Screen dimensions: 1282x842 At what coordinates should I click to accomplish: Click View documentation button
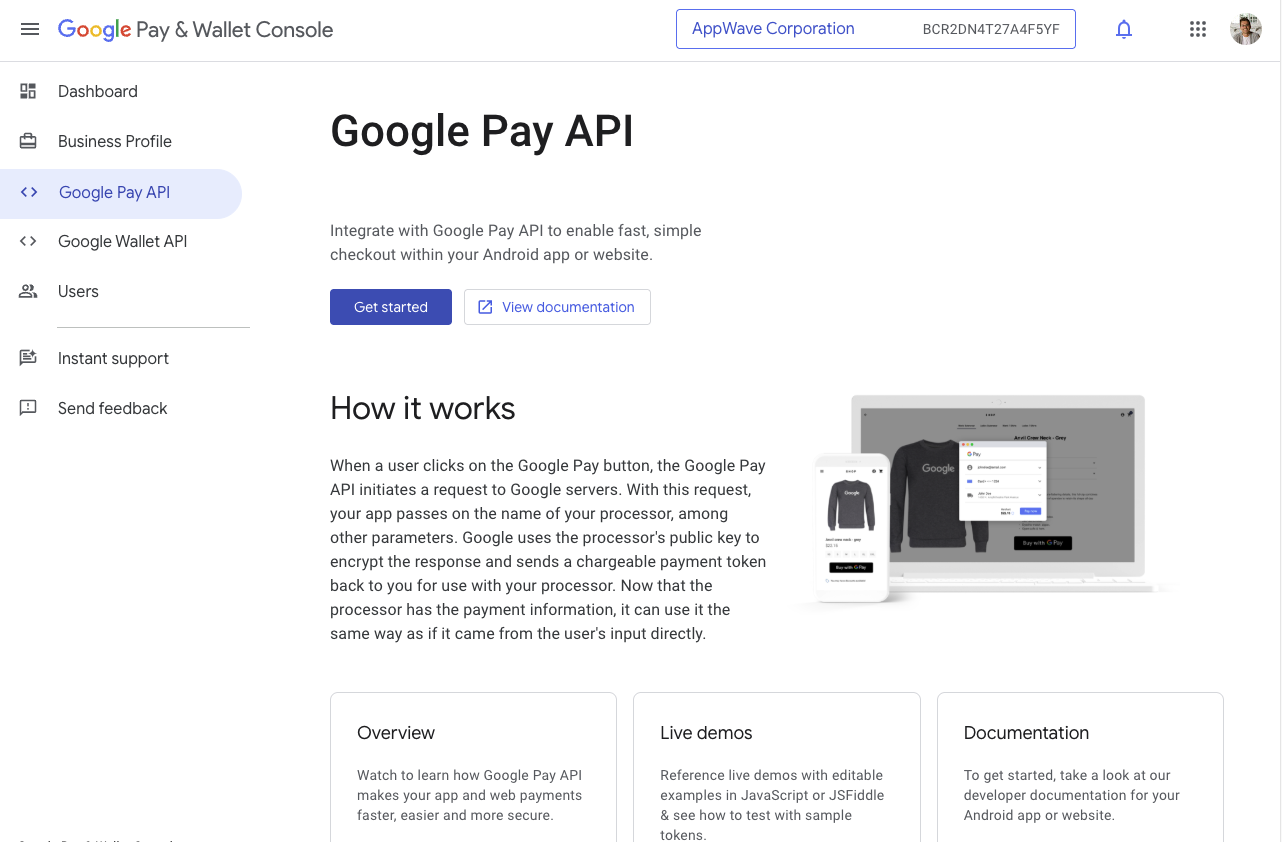[x=557, y=307]
